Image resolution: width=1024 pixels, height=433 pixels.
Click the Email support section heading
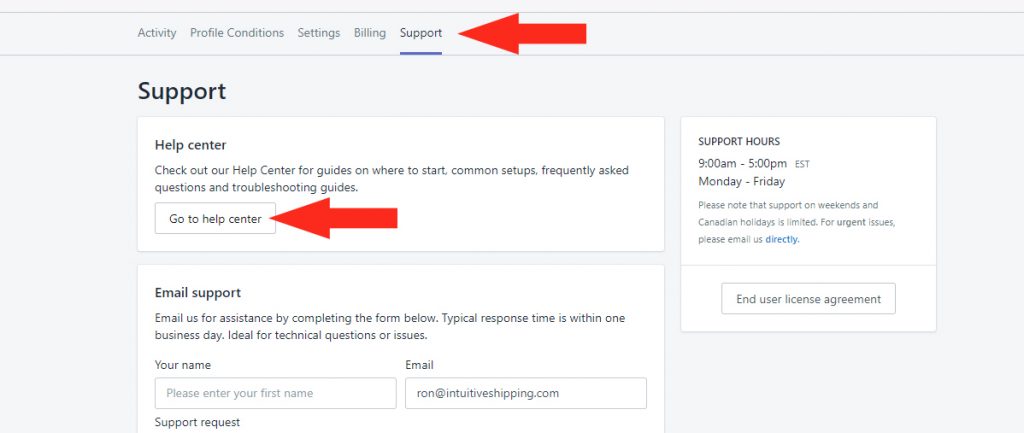(198, 293)
